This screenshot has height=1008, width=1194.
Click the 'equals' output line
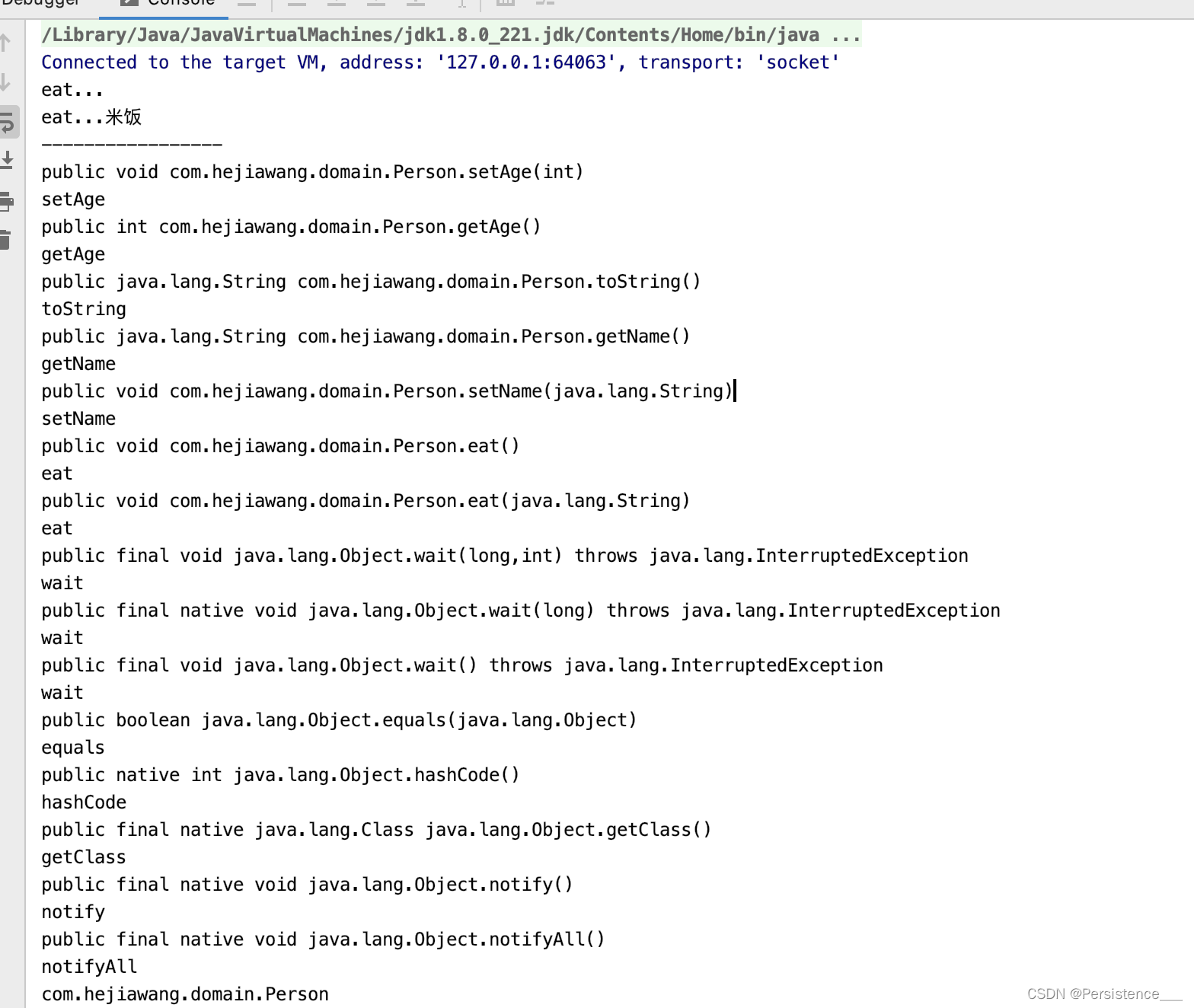pyautogui.click(x=73, y=748)
